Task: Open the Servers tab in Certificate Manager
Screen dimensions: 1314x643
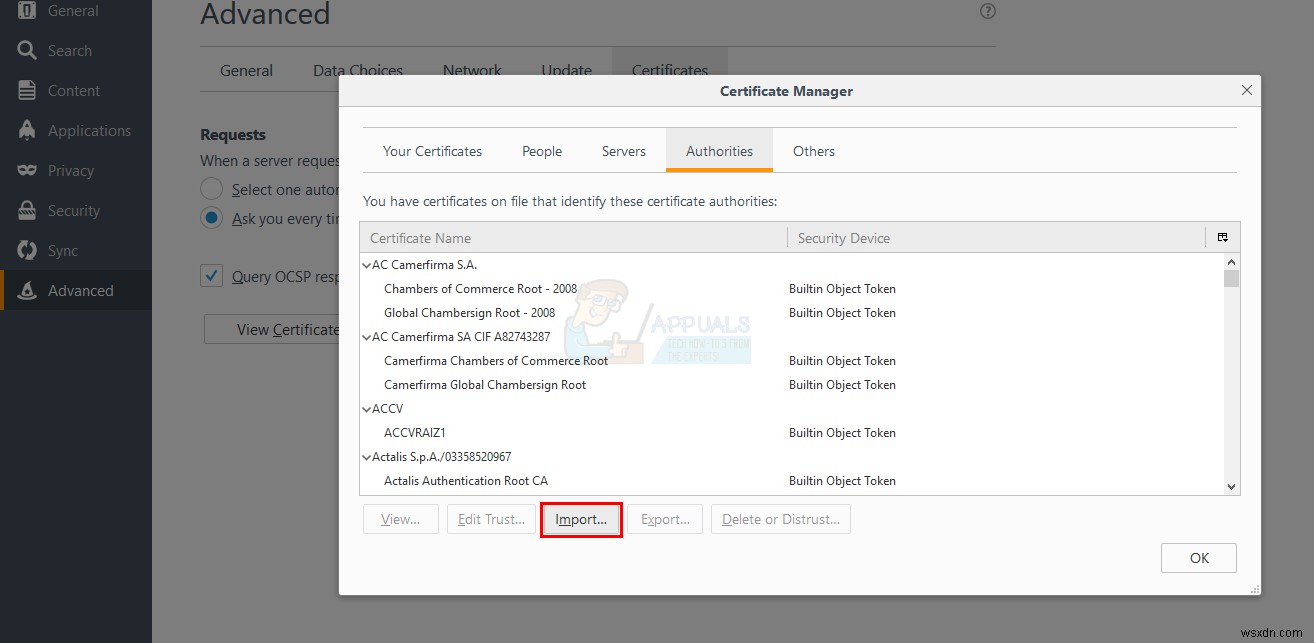Action: pyautogui.click(x=623, y=150)
